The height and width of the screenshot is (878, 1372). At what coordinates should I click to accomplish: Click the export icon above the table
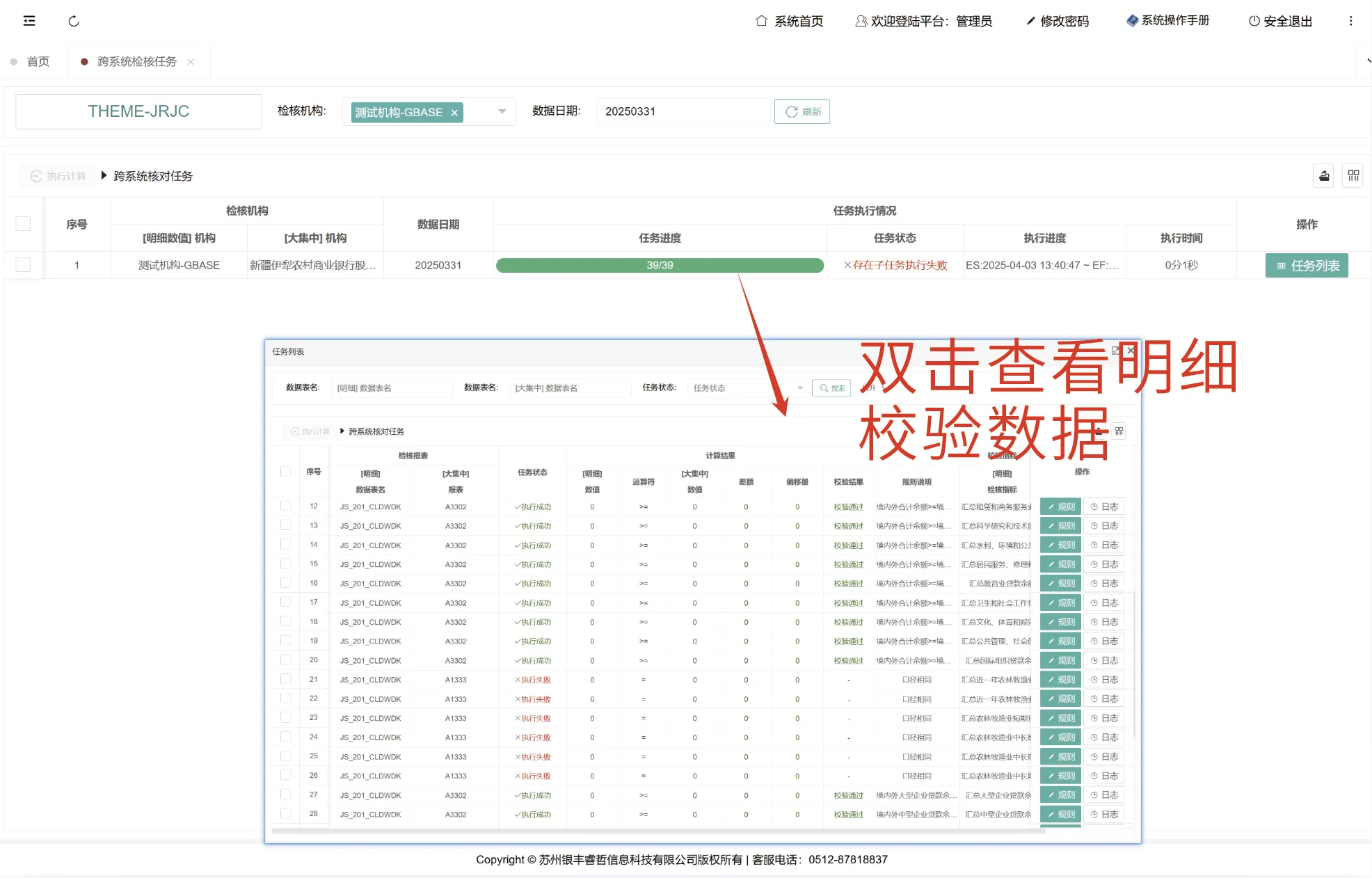[1324, 176]
